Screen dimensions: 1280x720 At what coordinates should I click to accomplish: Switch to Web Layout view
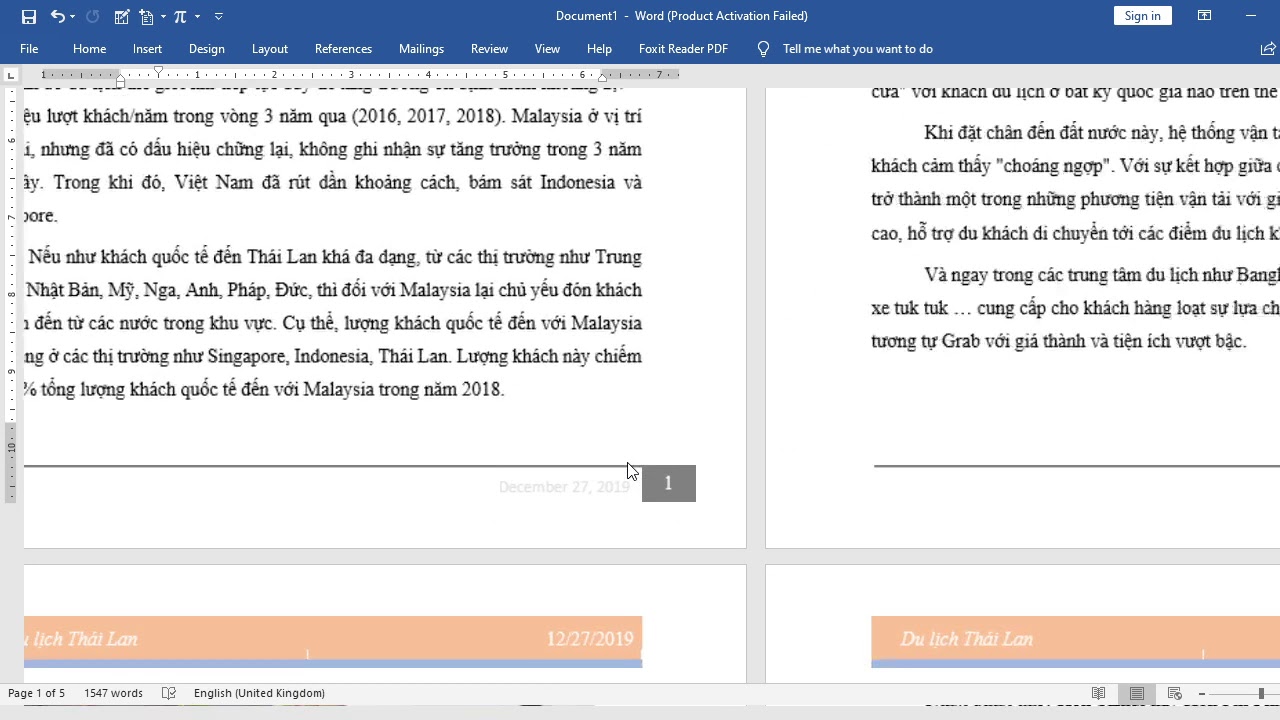1175,693
